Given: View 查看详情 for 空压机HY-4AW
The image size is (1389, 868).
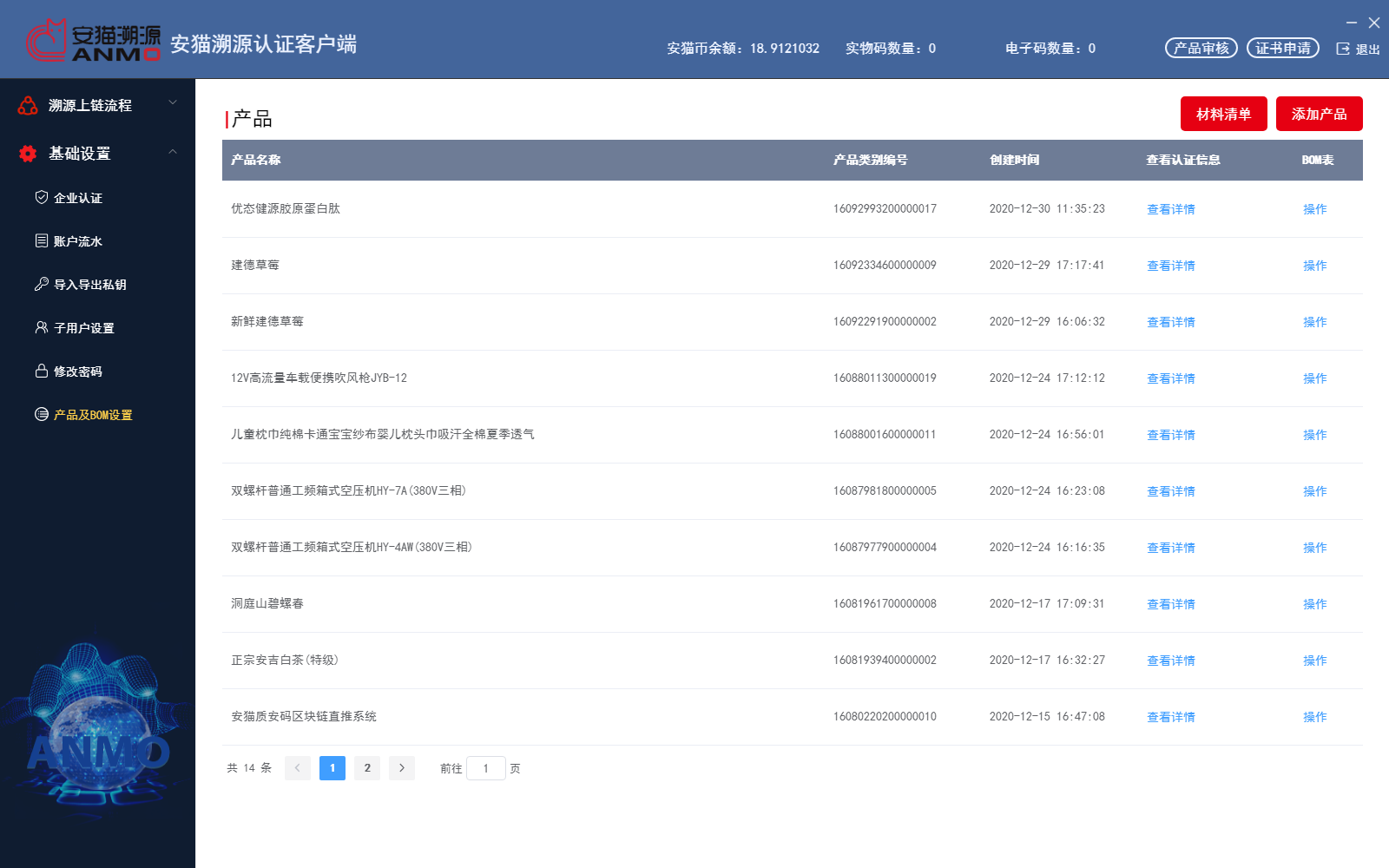Looking at the screenshot, I should tap(1171, 548).
